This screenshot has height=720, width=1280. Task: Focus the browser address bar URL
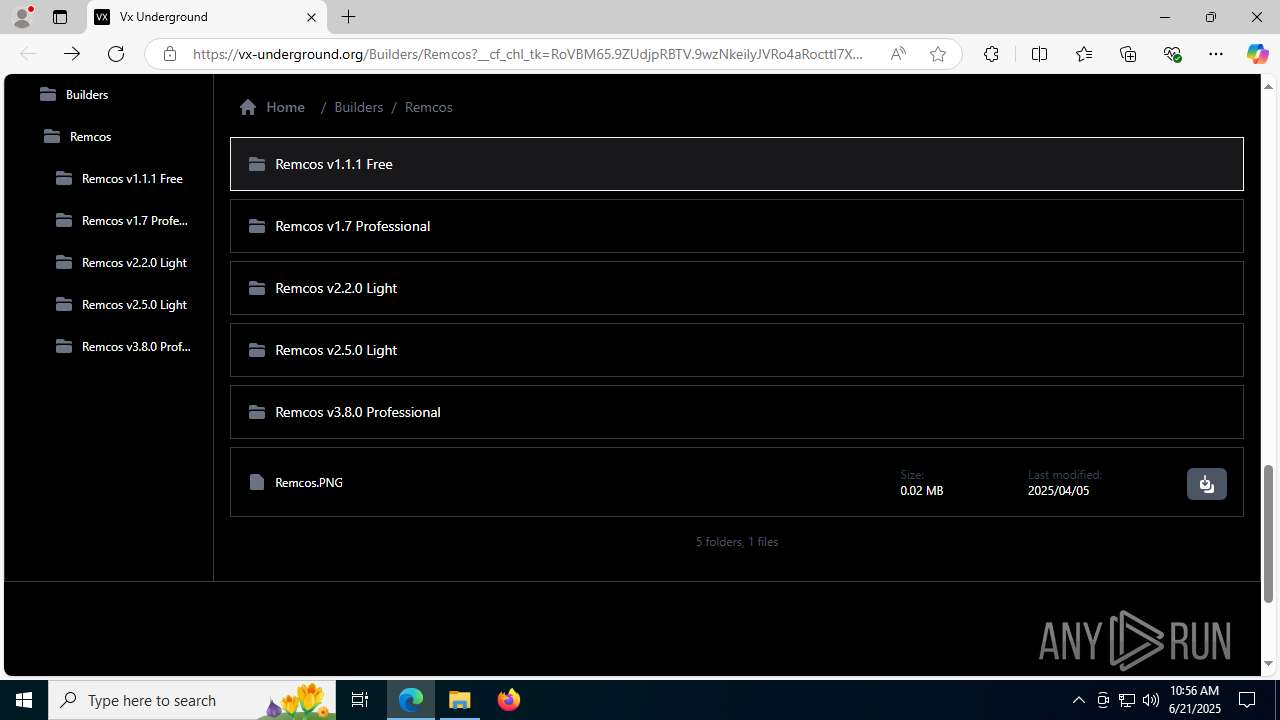point(527,54)
